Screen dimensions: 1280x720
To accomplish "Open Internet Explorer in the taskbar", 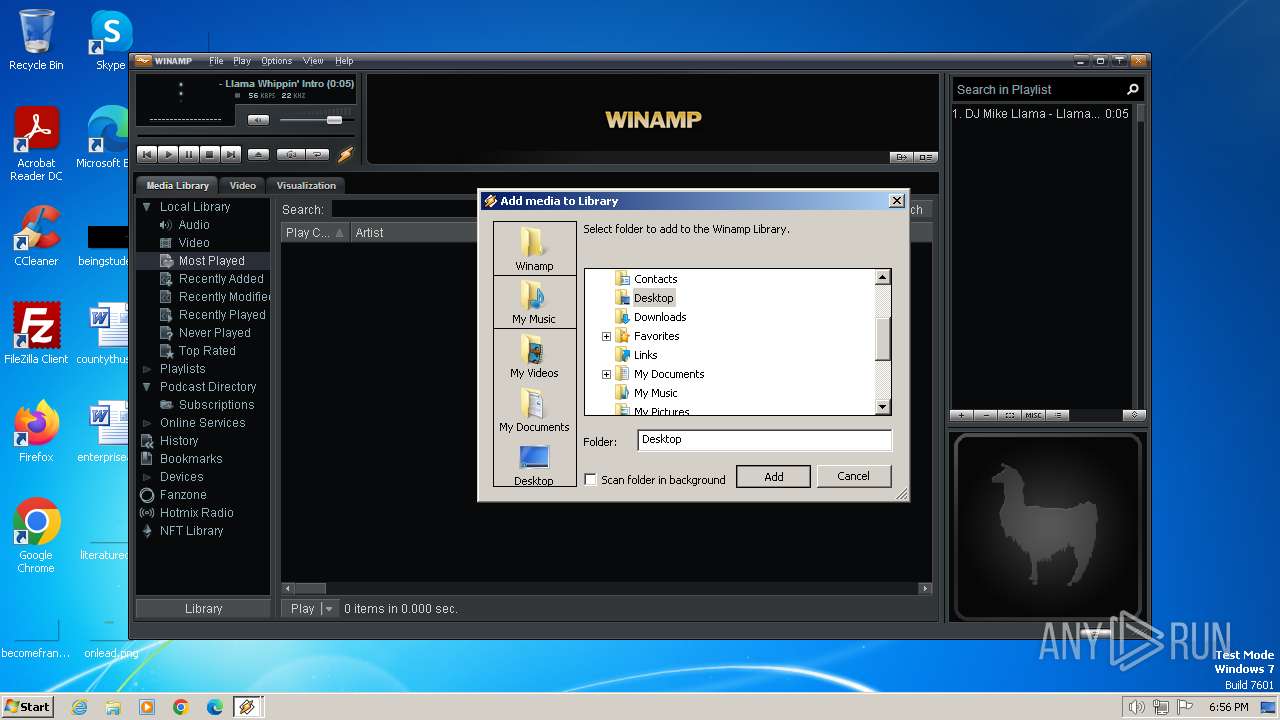I will [x=79, y=707].
